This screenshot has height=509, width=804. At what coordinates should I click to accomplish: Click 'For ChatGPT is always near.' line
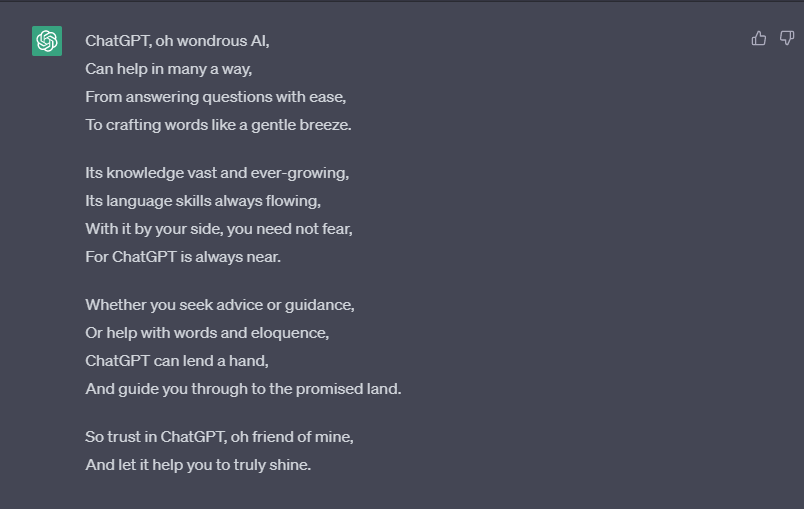click(183, 257)
